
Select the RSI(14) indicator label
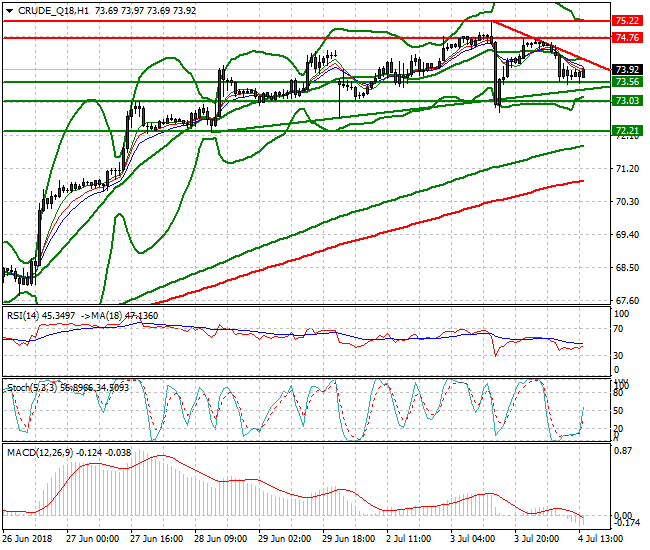[23, 316]
